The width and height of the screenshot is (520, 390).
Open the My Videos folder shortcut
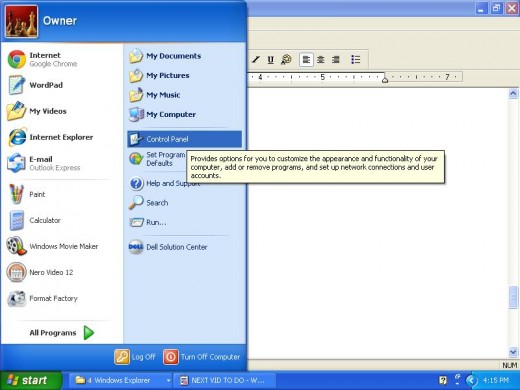click(x=62, y=111)
